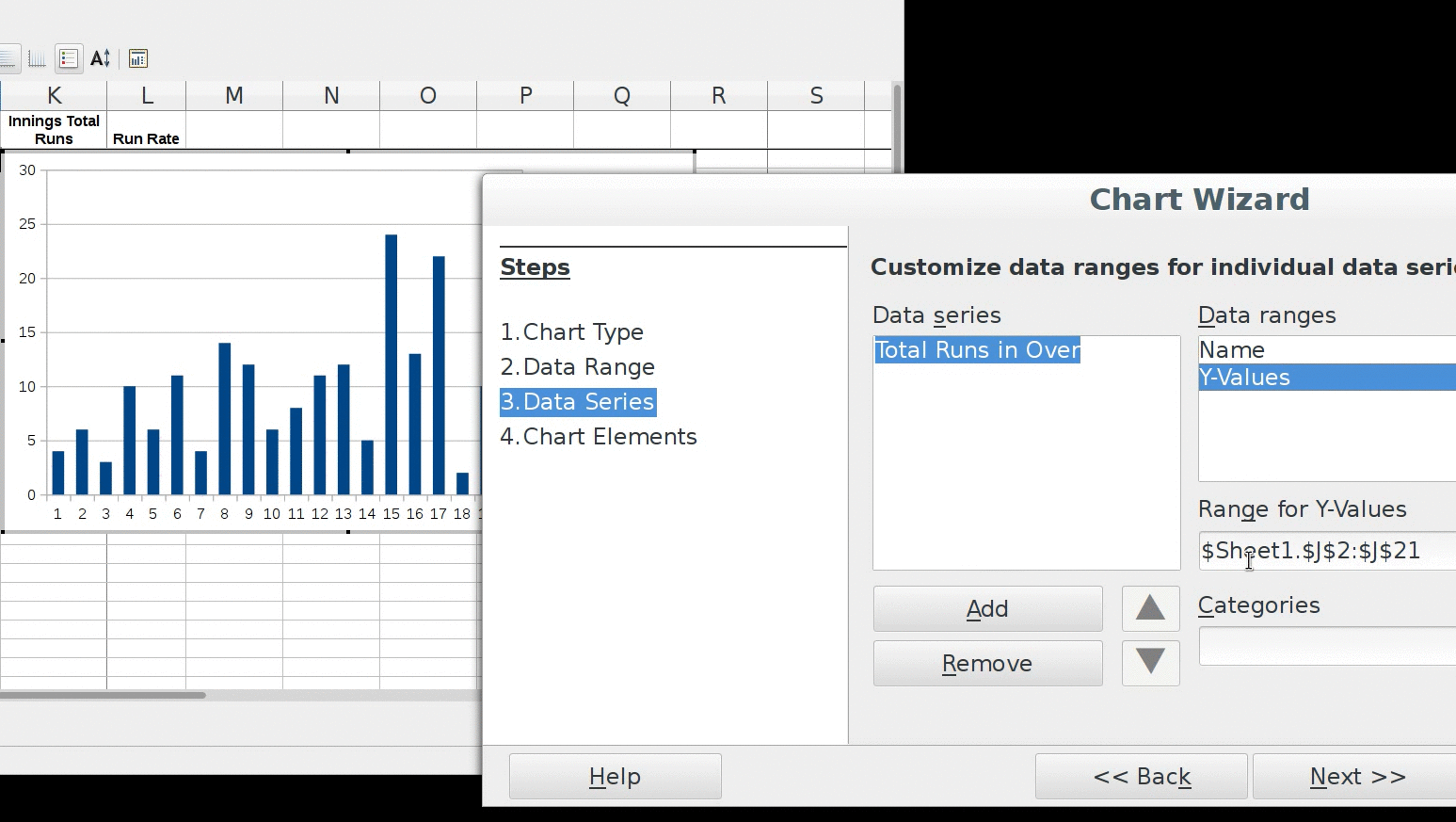Screen dimensions: 1456x822
Task: Click the Categories input field
Action: [x=1327, y=646]
